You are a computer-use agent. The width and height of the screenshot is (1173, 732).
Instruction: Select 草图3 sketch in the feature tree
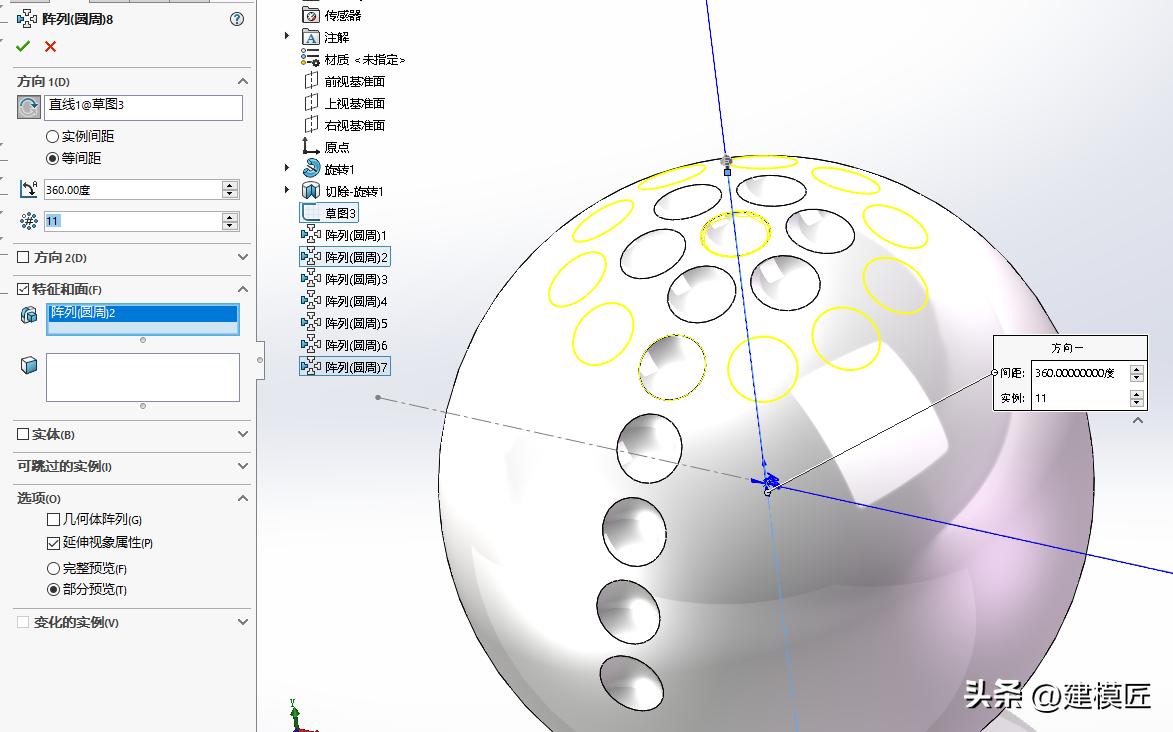(338, 212)
